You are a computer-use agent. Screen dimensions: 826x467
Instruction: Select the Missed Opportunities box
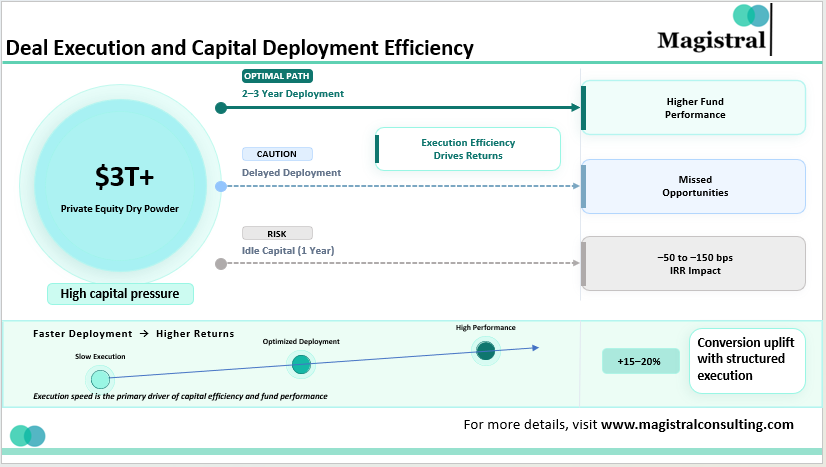(694, 186)
